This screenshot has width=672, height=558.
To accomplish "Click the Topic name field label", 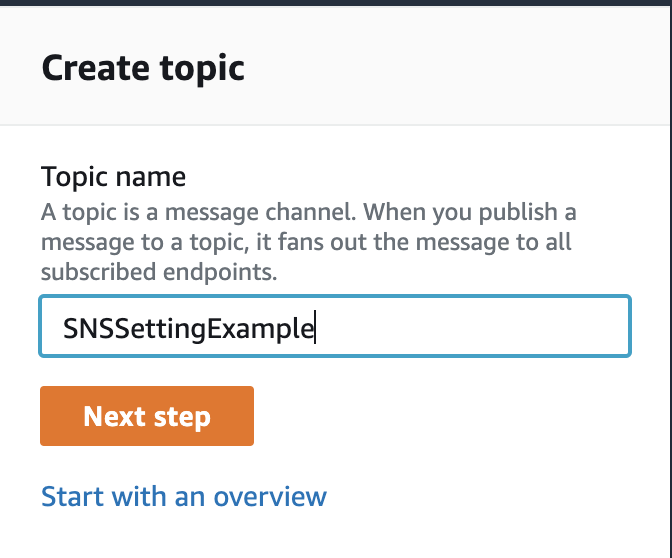I will coord(113,177).
